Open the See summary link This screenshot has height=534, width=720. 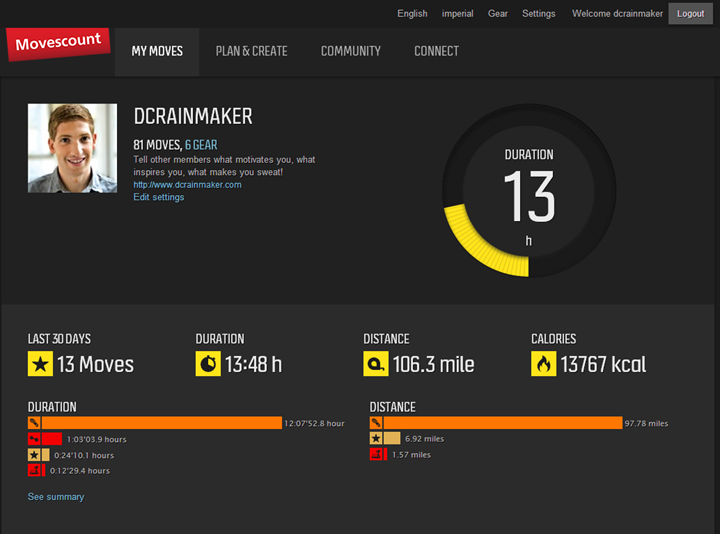coord(56,497)
